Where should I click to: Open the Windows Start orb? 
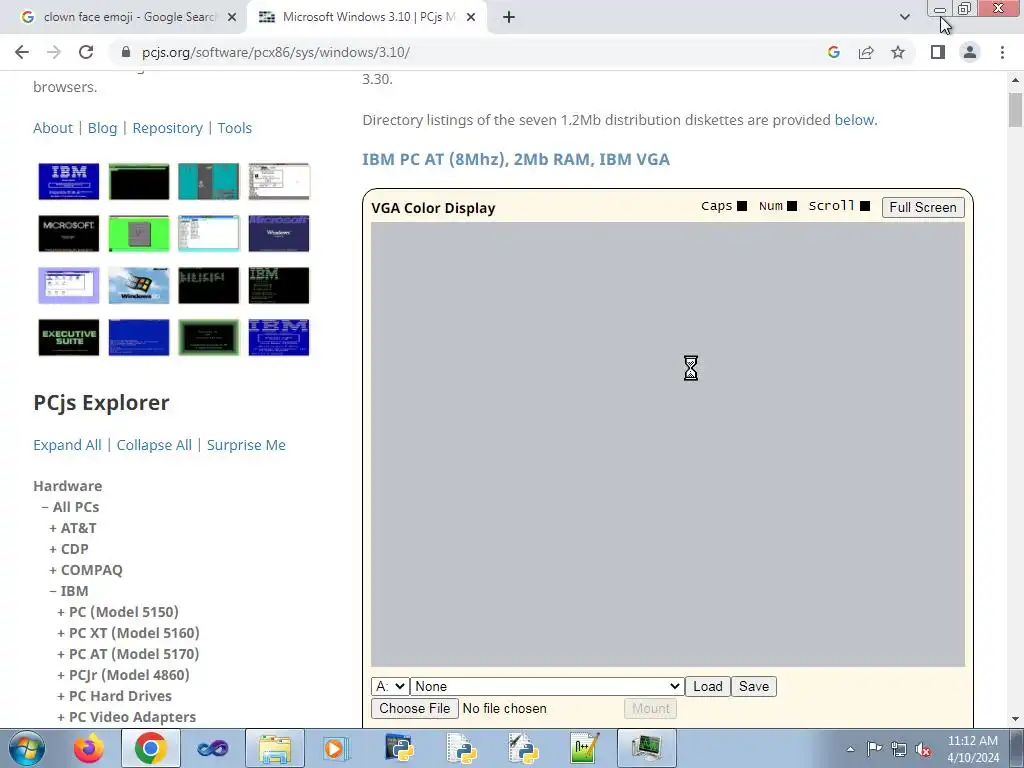click(x=27, y=748)
